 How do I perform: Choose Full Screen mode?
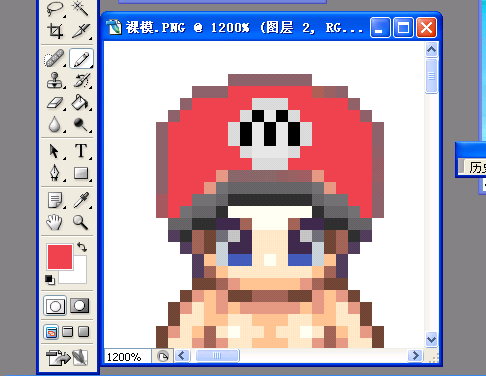pos(84,332)
